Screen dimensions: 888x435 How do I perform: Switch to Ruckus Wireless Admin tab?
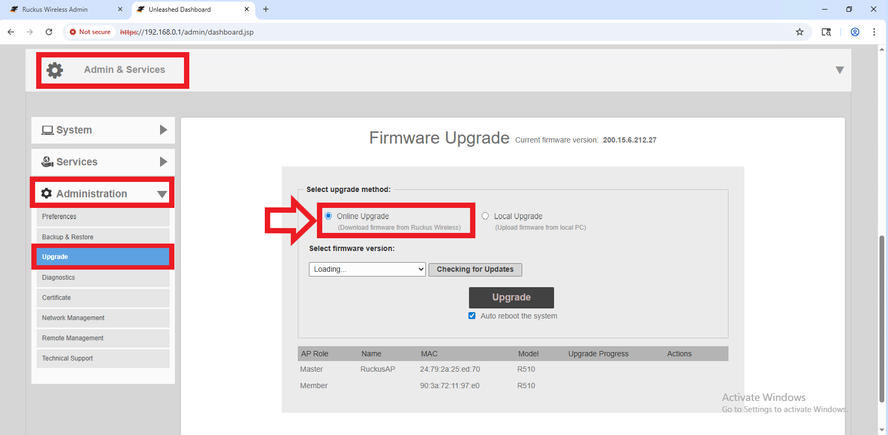[x=62, y=9]
